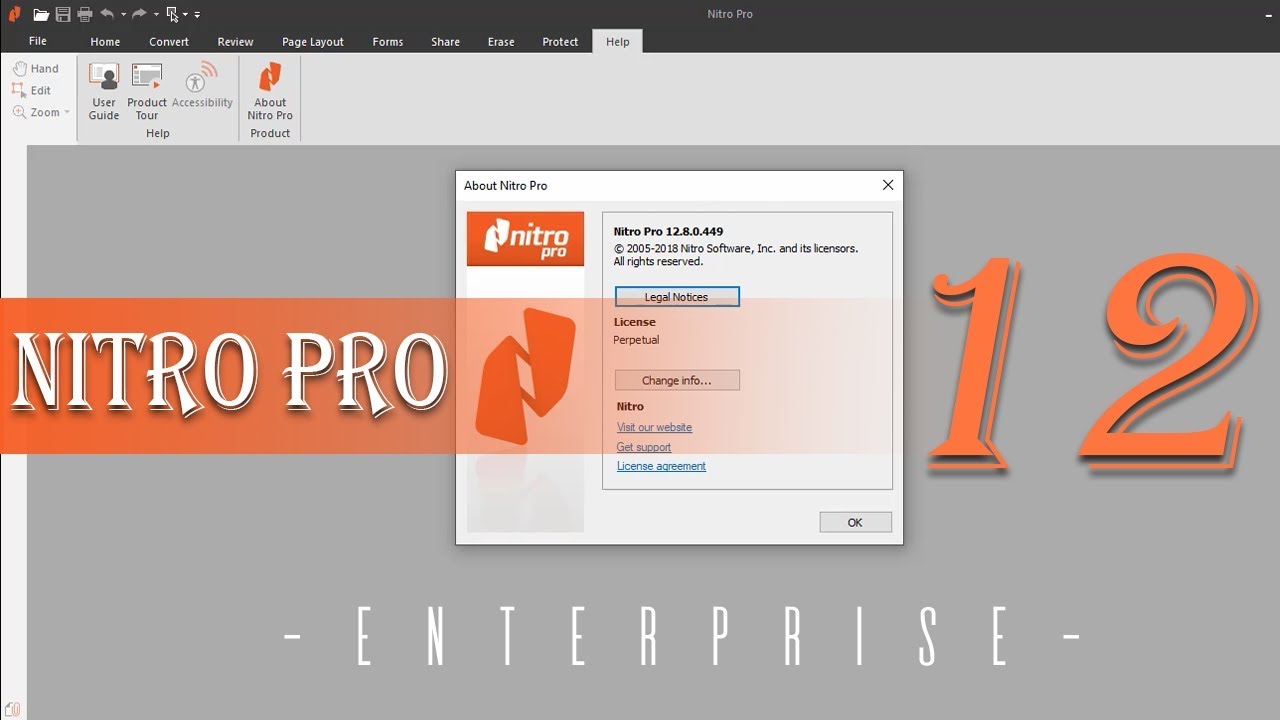Close the About Nitro Pro dialog

click(x=887, y=185)
